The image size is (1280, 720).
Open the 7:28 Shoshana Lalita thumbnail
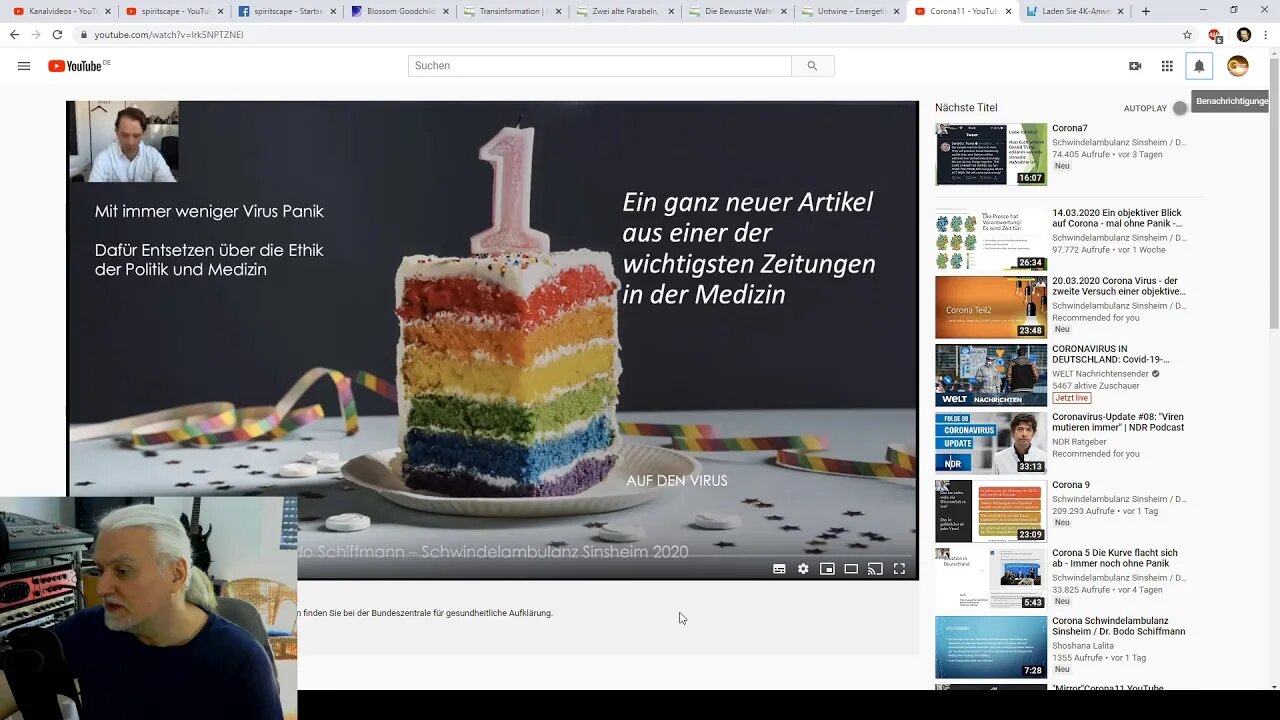pos(991,647)
